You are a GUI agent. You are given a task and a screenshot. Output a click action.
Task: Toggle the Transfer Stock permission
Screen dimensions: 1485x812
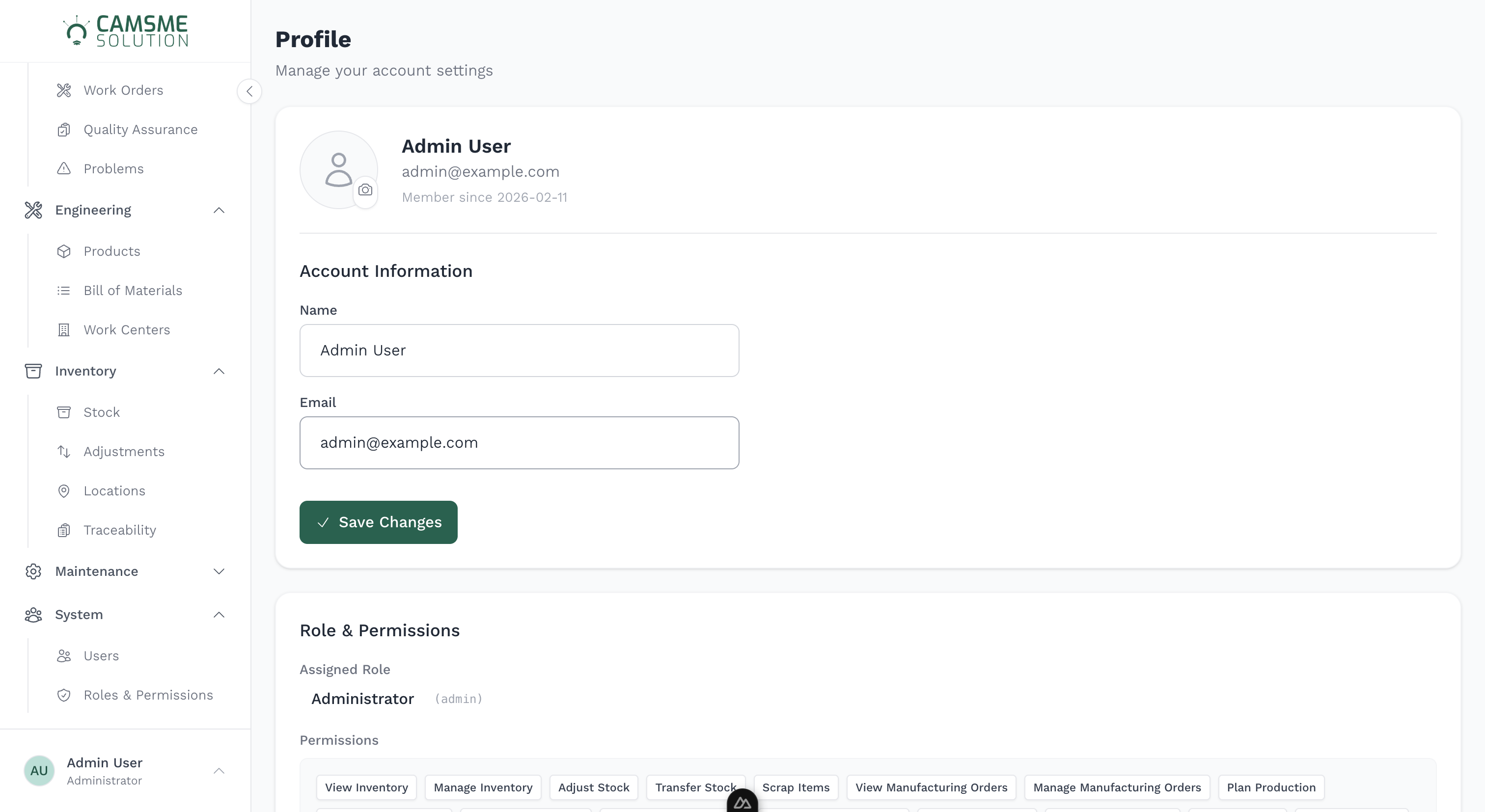tap(695, 787)
